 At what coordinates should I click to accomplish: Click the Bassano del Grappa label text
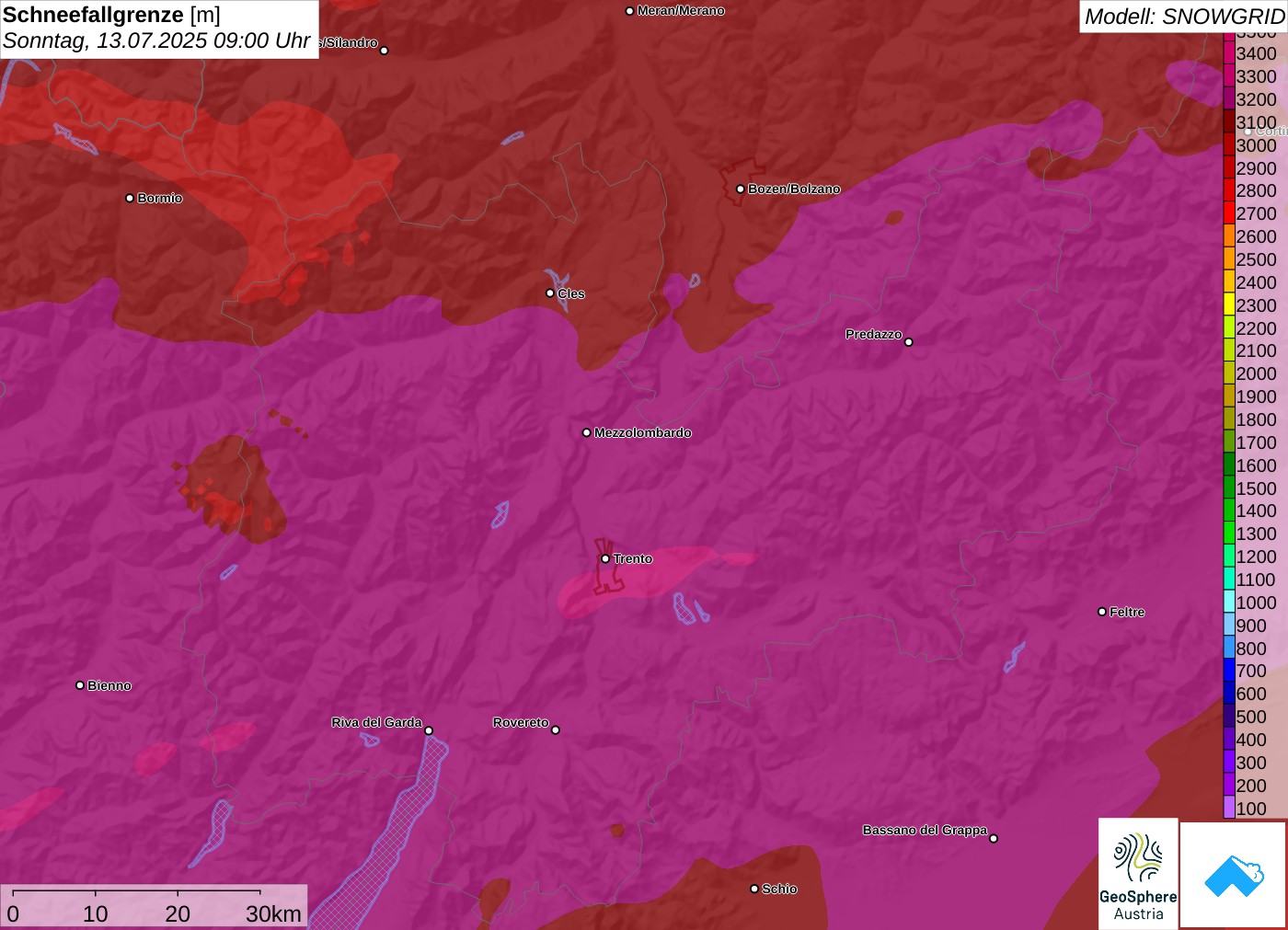pos(925,830)
